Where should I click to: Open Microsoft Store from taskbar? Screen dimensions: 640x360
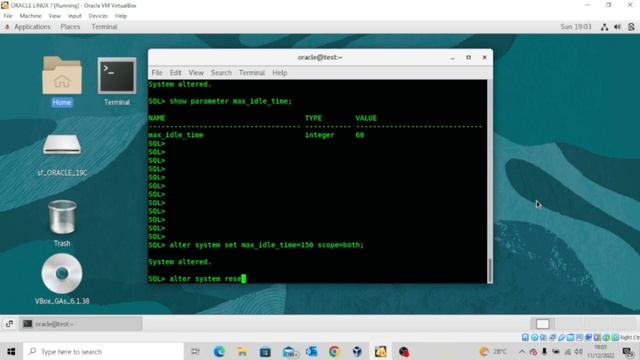pos(265,351)
